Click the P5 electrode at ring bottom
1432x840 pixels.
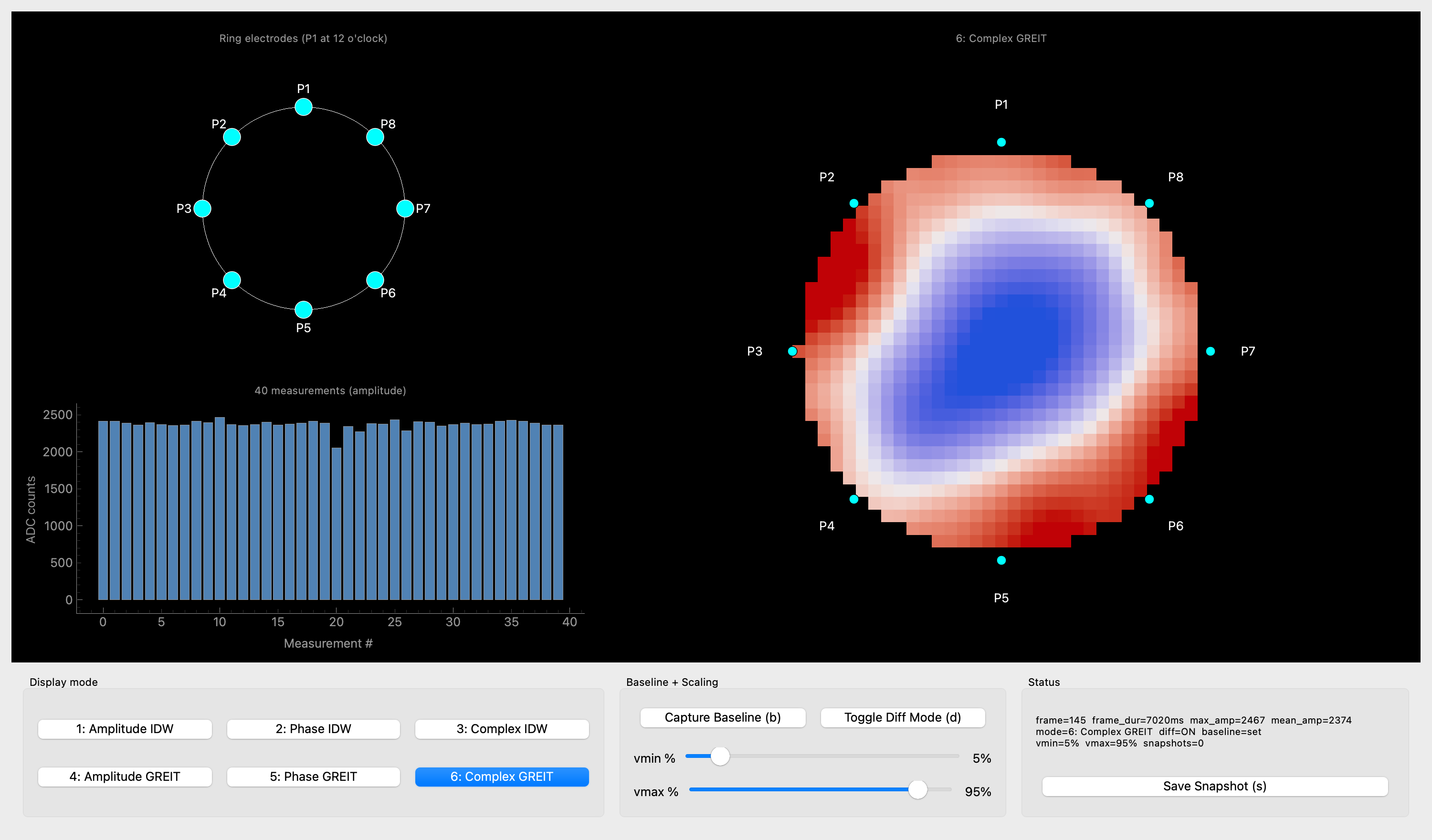point(304,310)
